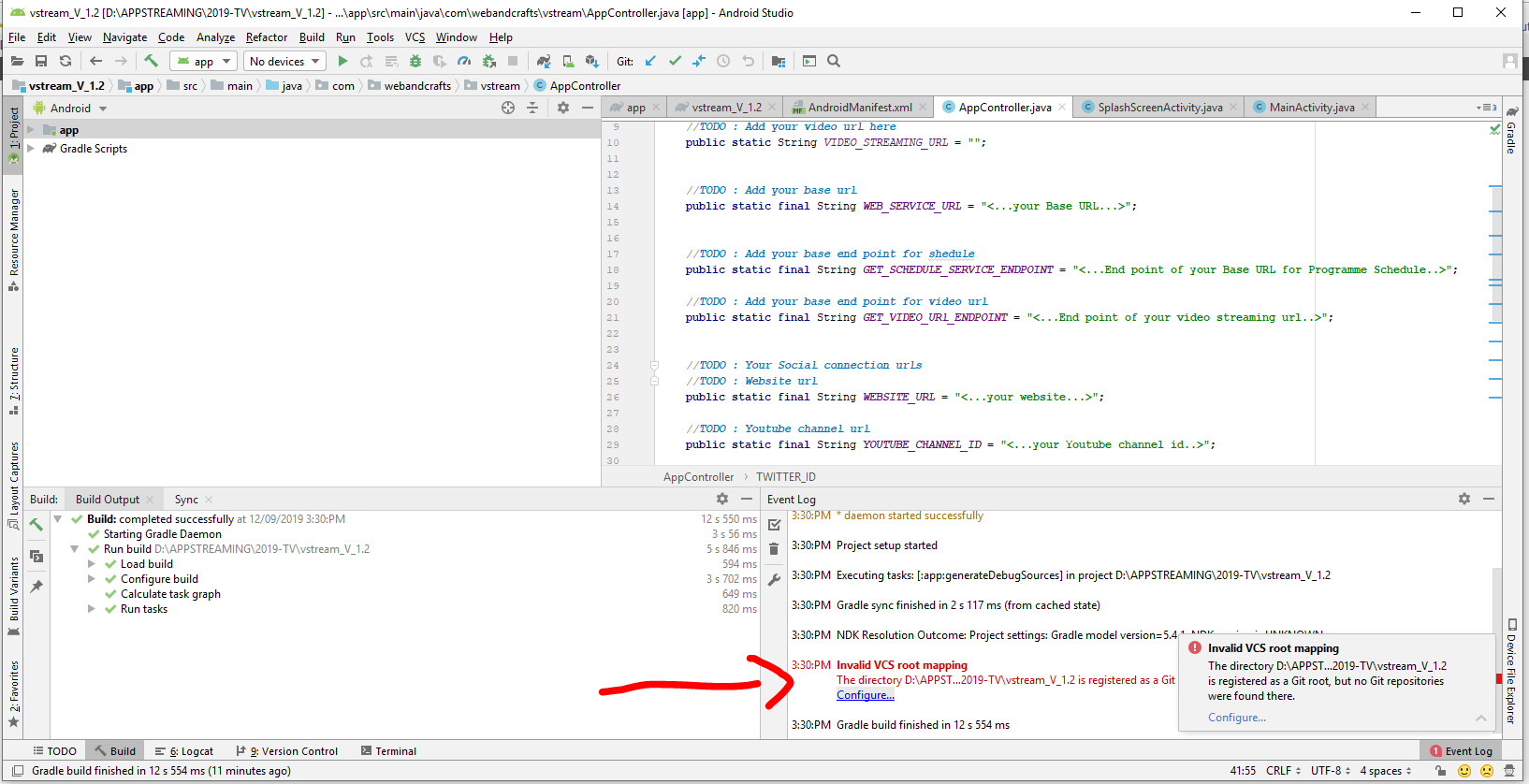
Task: Switch to SplashScreenActivity.java tab
Action: [x=1159, y=108]
